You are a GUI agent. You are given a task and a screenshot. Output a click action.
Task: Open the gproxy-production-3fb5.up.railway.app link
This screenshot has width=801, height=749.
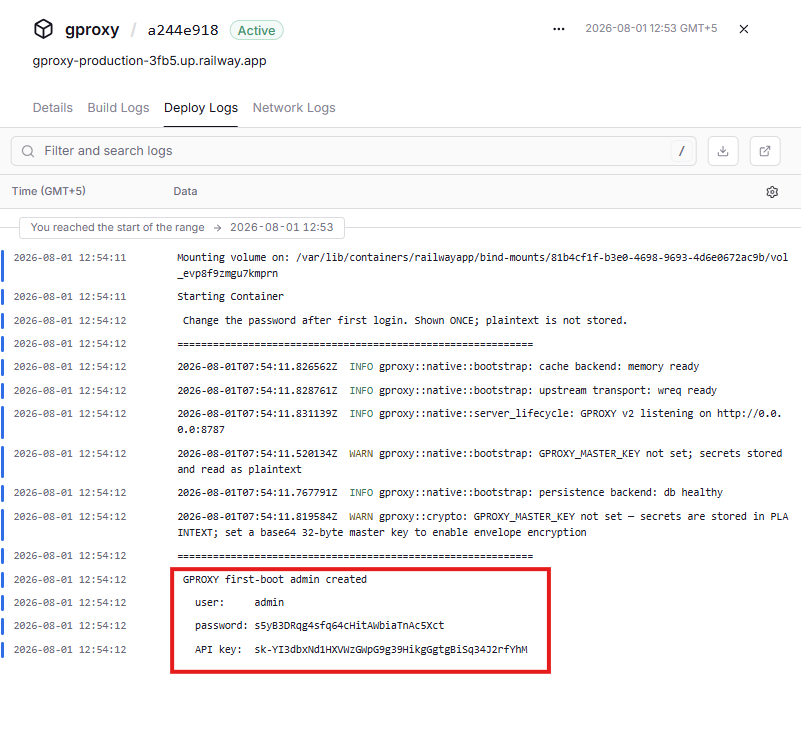tap(149, 61)
